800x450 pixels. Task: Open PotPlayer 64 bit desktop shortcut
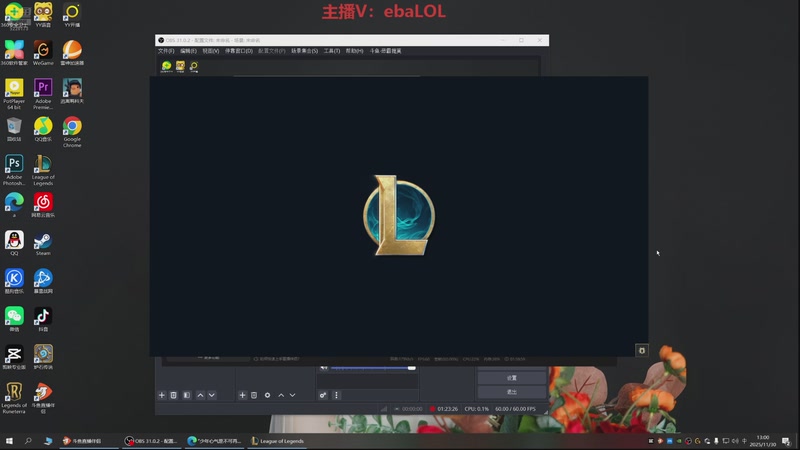pyautogui.click(x=14, y=94)
